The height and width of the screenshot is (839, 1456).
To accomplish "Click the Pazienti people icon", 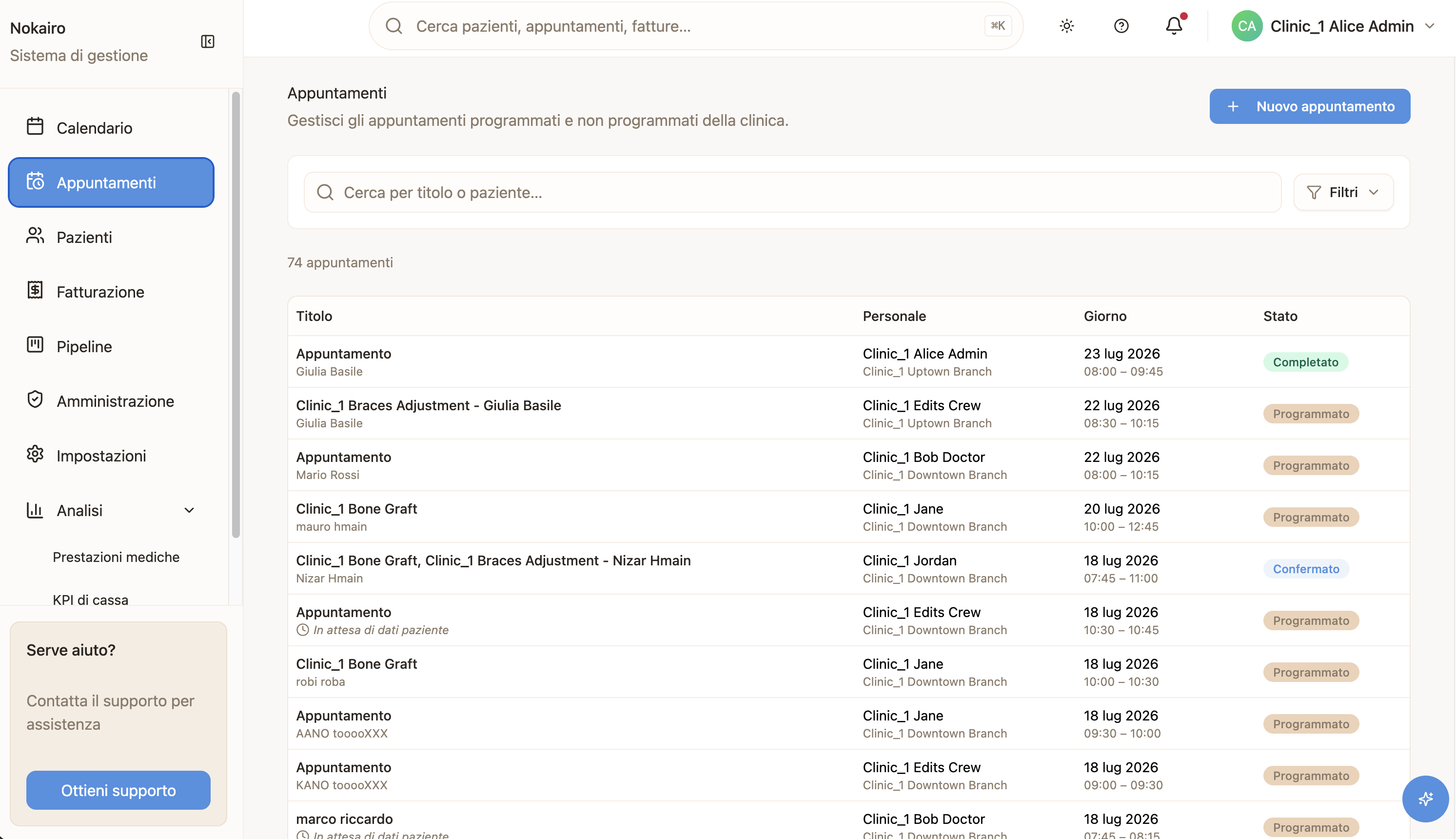I will (35, 236).
